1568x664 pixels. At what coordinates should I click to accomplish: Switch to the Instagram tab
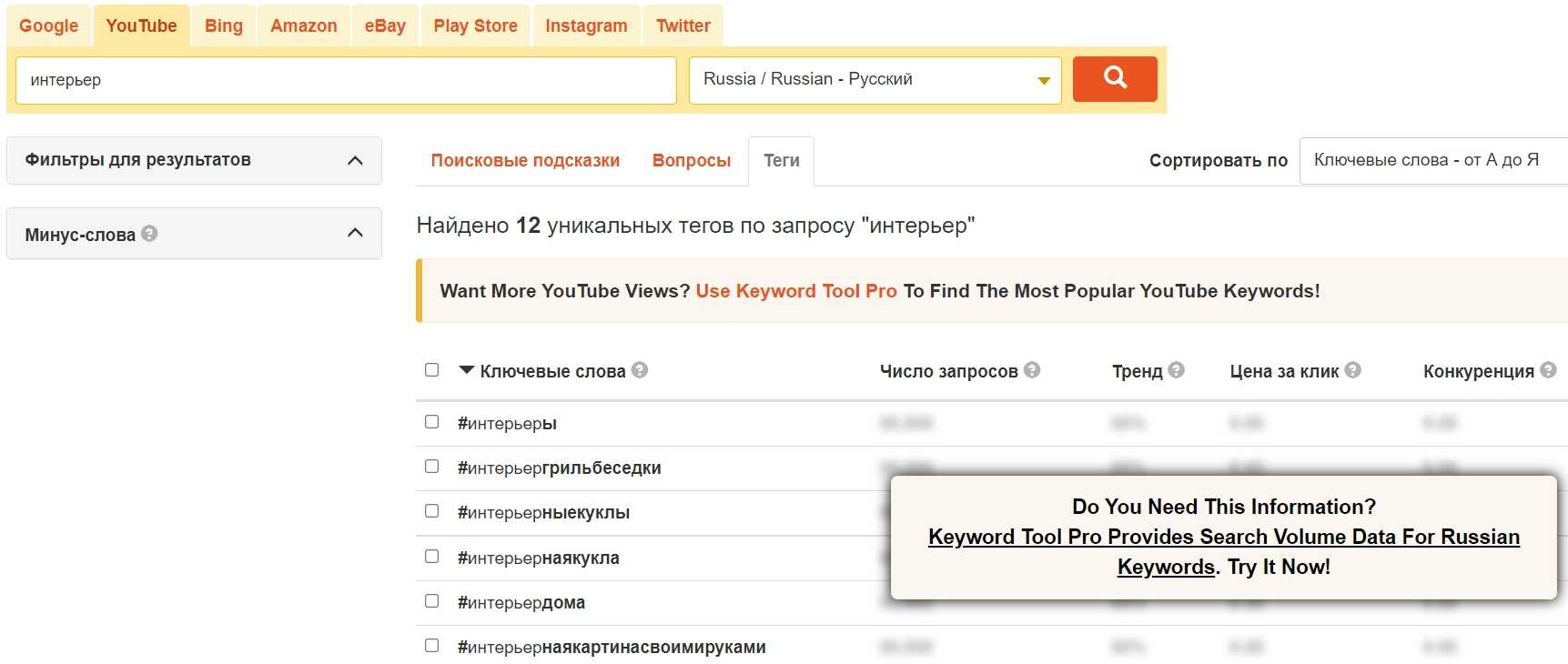586,26
